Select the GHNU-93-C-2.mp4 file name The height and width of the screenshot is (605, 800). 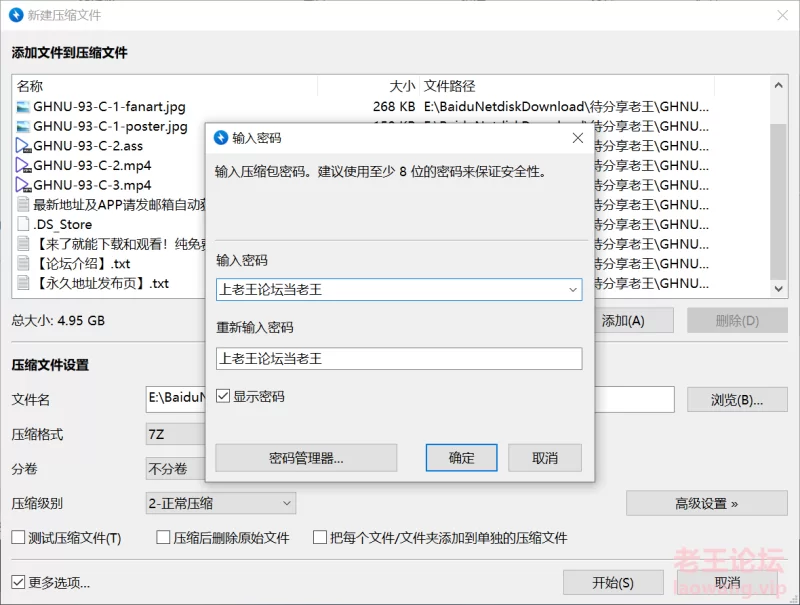click(92, 165)
